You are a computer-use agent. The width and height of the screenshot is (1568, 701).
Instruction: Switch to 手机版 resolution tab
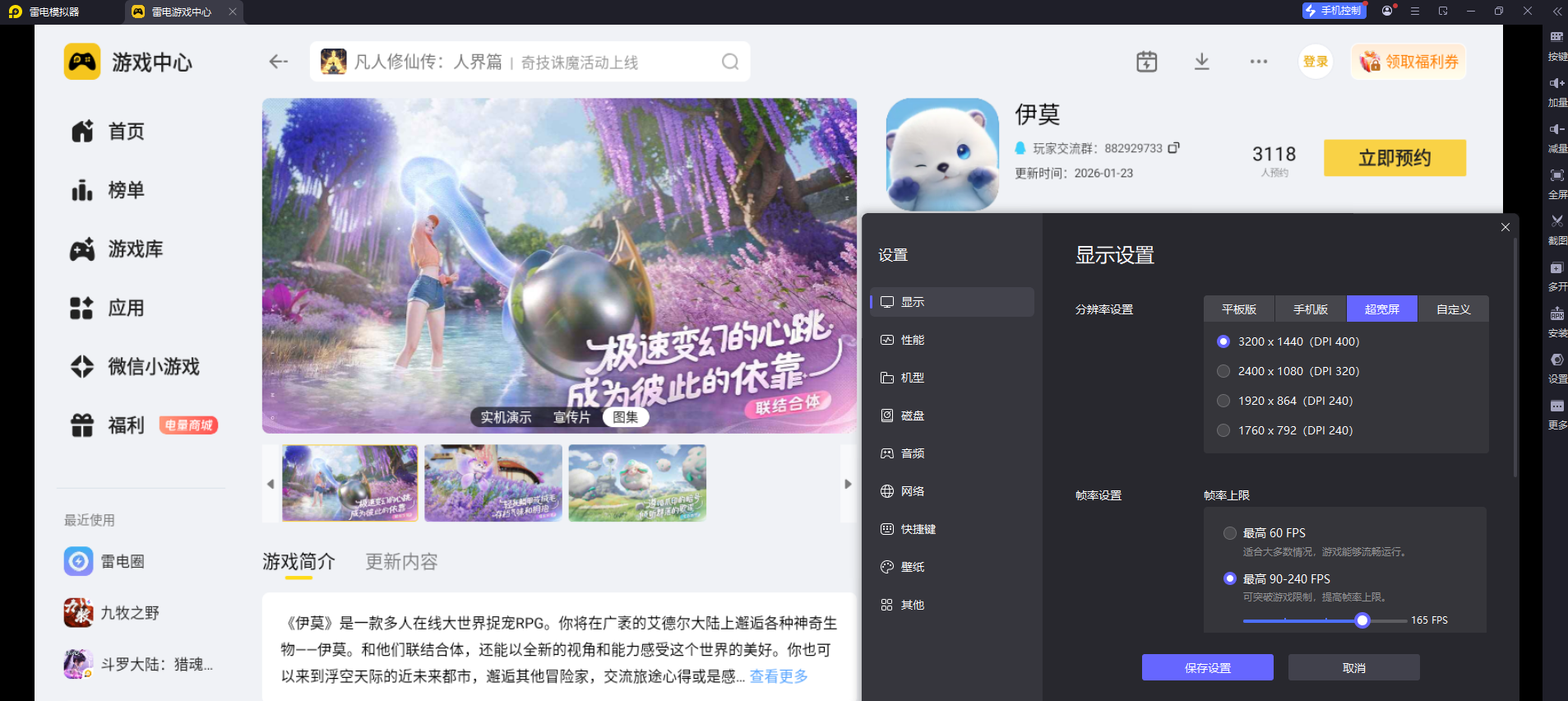[x=1311, y=309]
